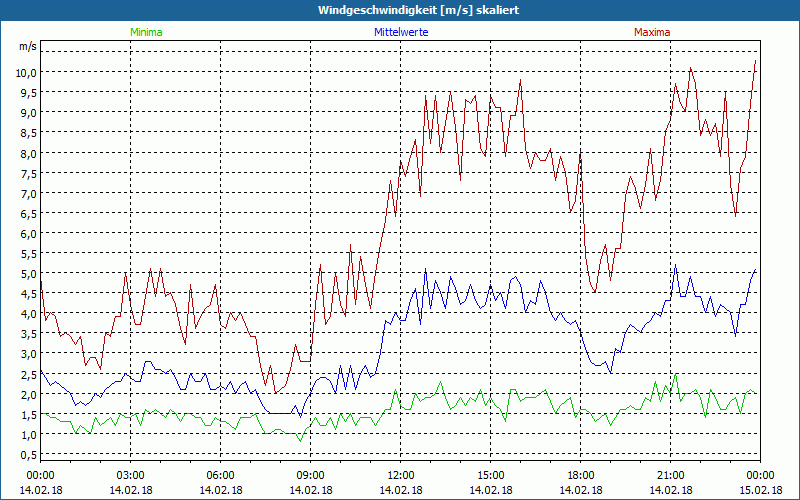Click the '12:00' time axis label
800x500 pixels.
401,476
